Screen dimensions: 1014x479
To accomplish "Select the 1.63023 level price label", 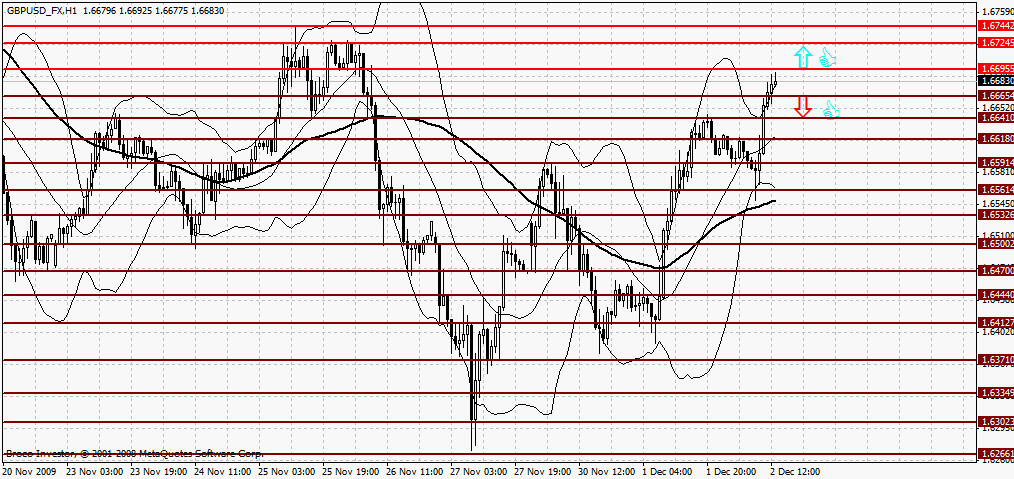I will coord(997,422).
